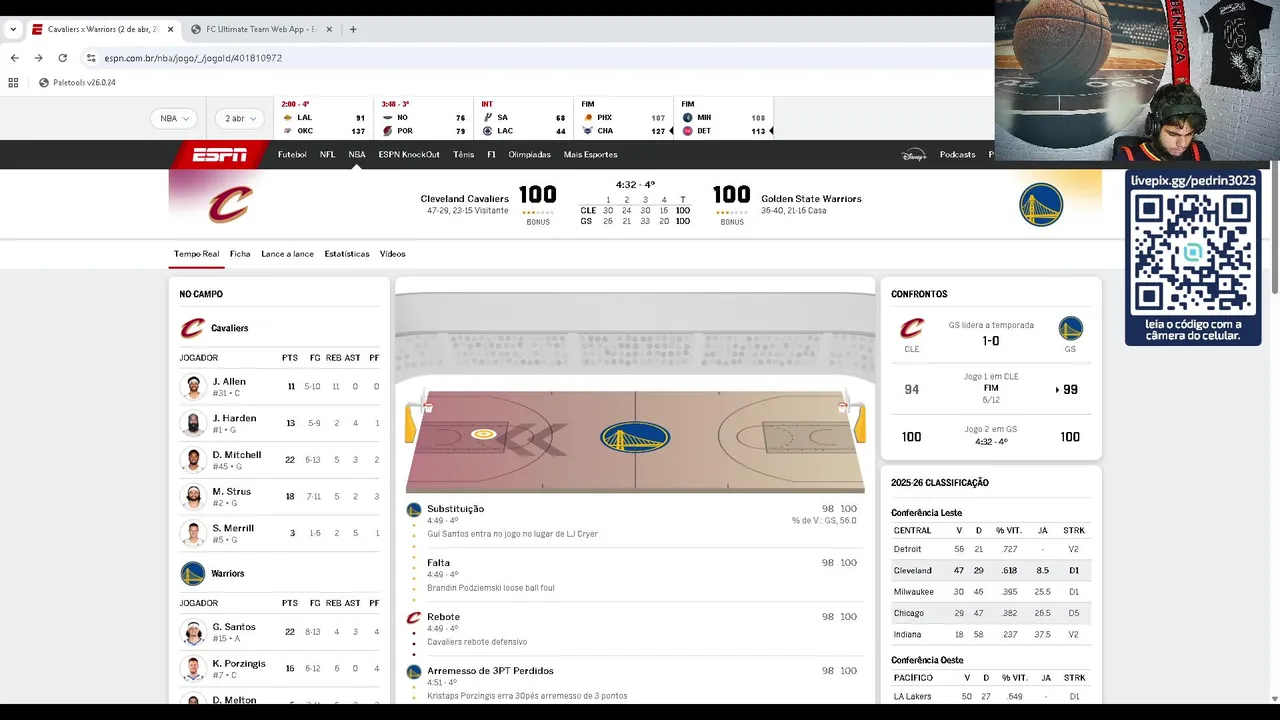Switch to the Vídeos tab
The height and width of the screenshot is (720, 1280).
point(392,254)
